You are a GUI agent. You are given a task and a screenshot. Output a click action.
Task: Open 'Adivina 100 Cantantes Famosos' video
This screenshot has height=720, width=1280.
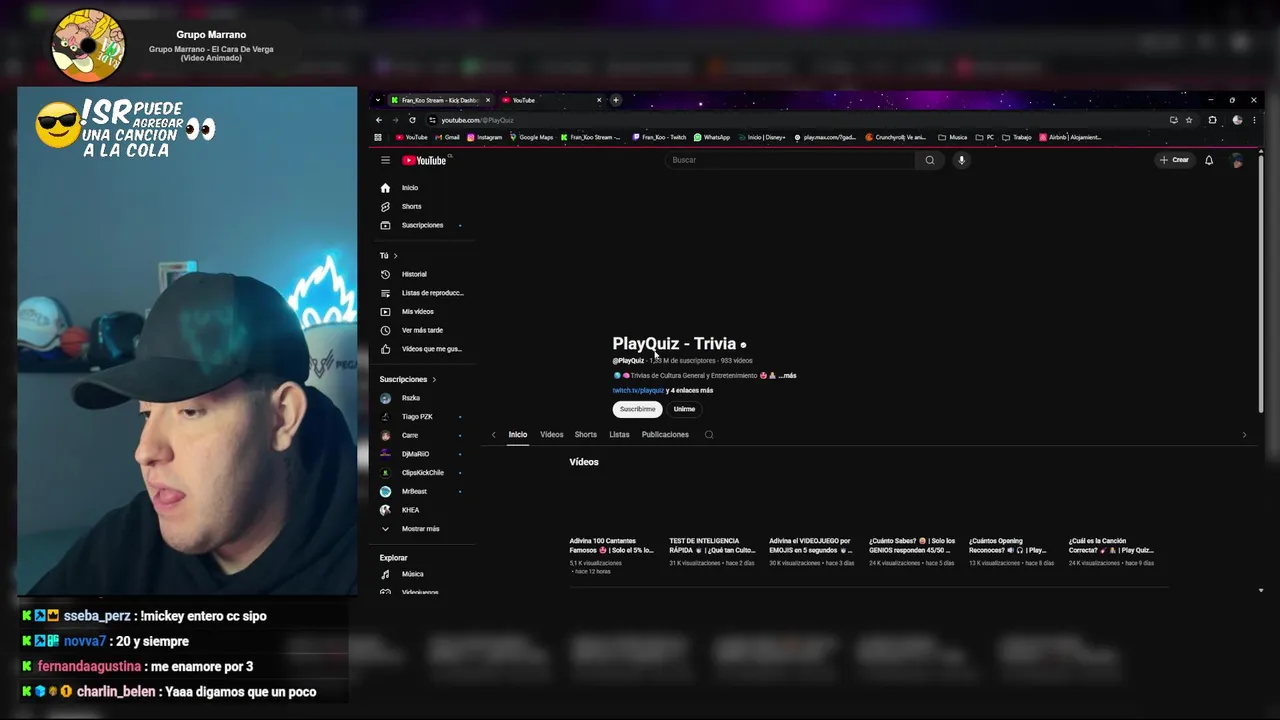tap(612, 546)
